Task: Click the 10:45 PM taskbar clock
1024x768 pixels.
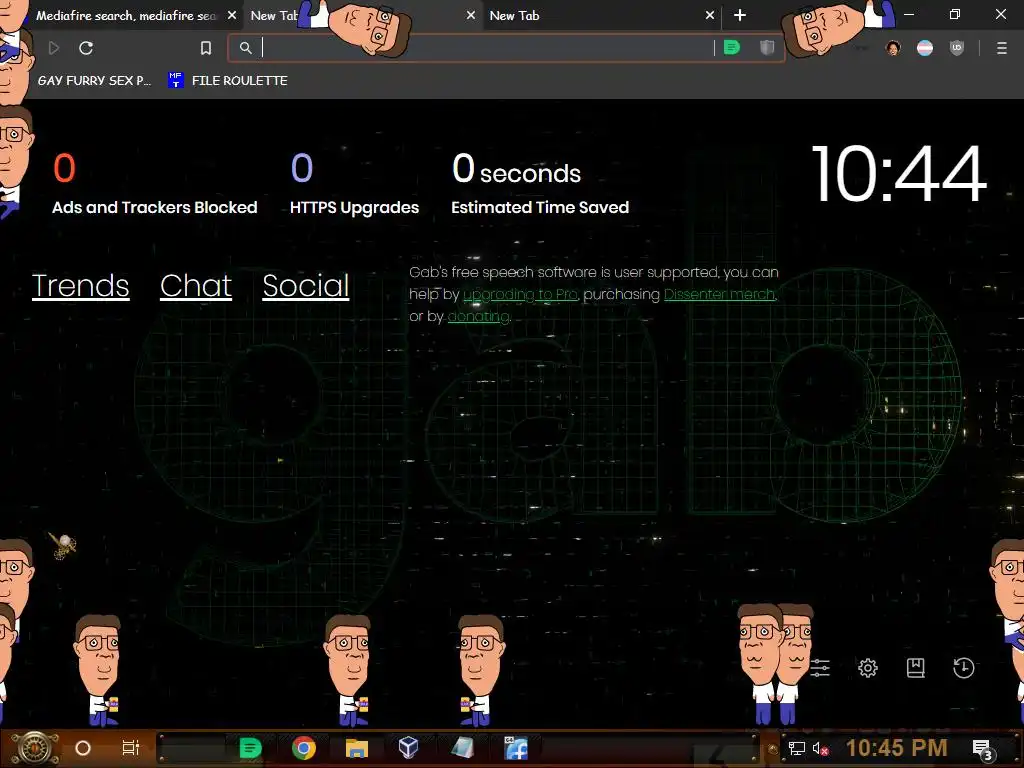Action: (897, 748)
